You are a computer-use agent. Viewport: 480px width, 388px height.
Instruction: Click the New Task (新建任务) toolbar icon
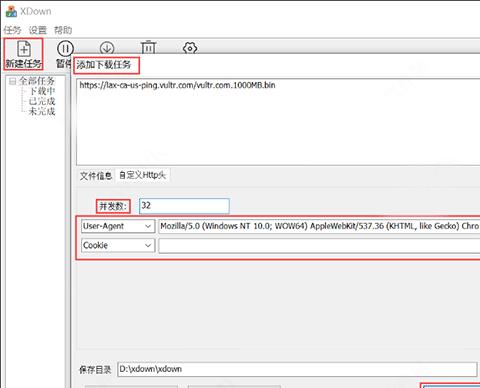pos(23,54)
